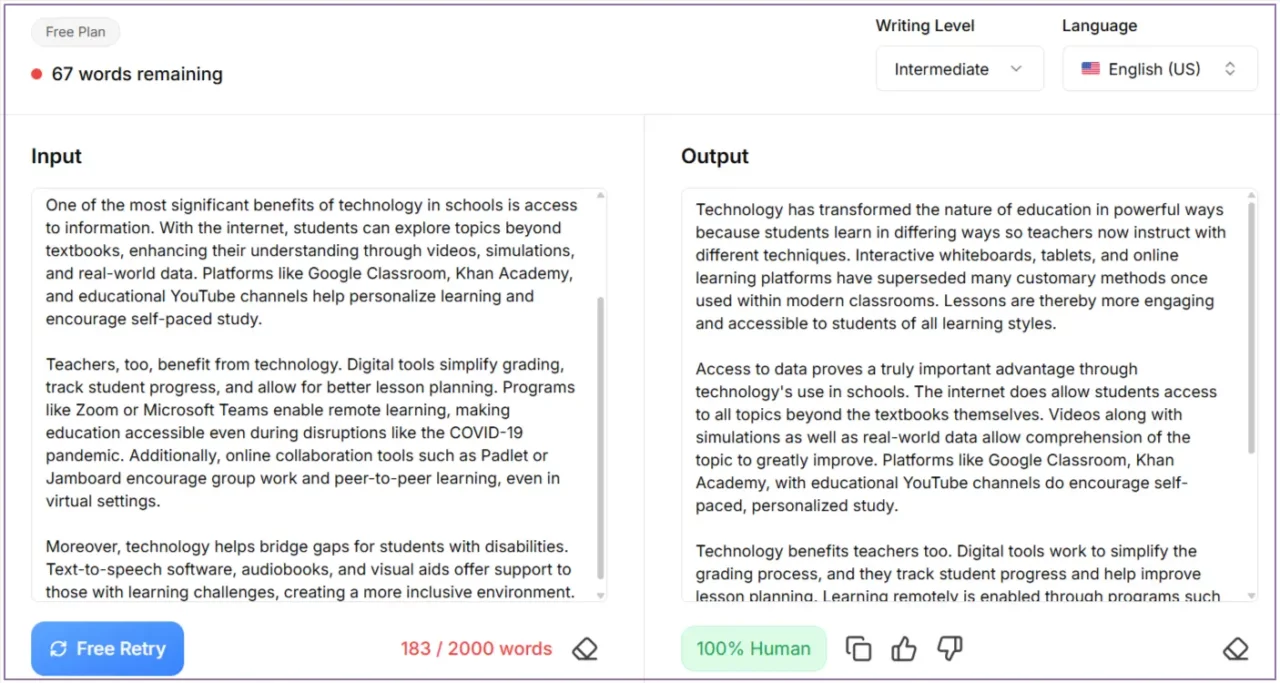Viewport: 1280px width, 683px height.
Task: Open the Writing Level dropdown
Action: (959, 69)
